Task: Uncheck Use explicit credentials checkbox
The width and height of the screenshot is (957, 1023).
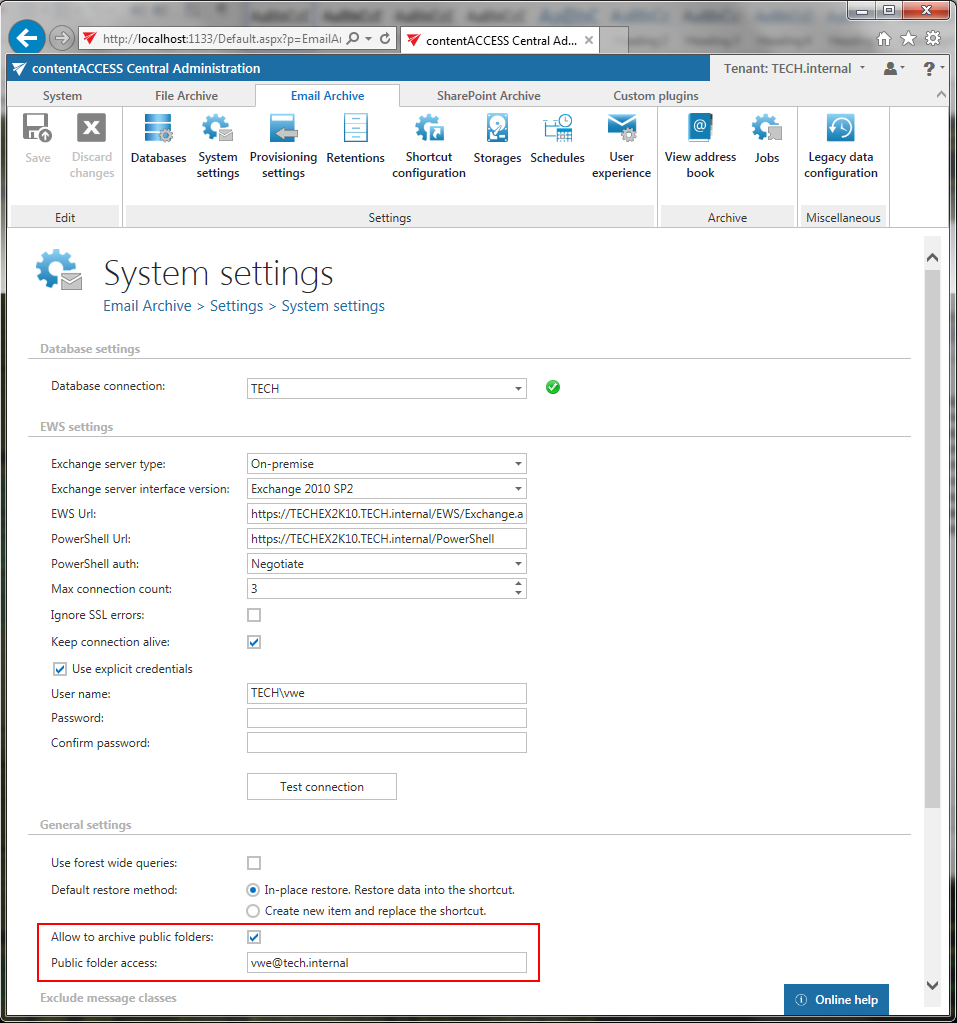Action: coord(59,669)
